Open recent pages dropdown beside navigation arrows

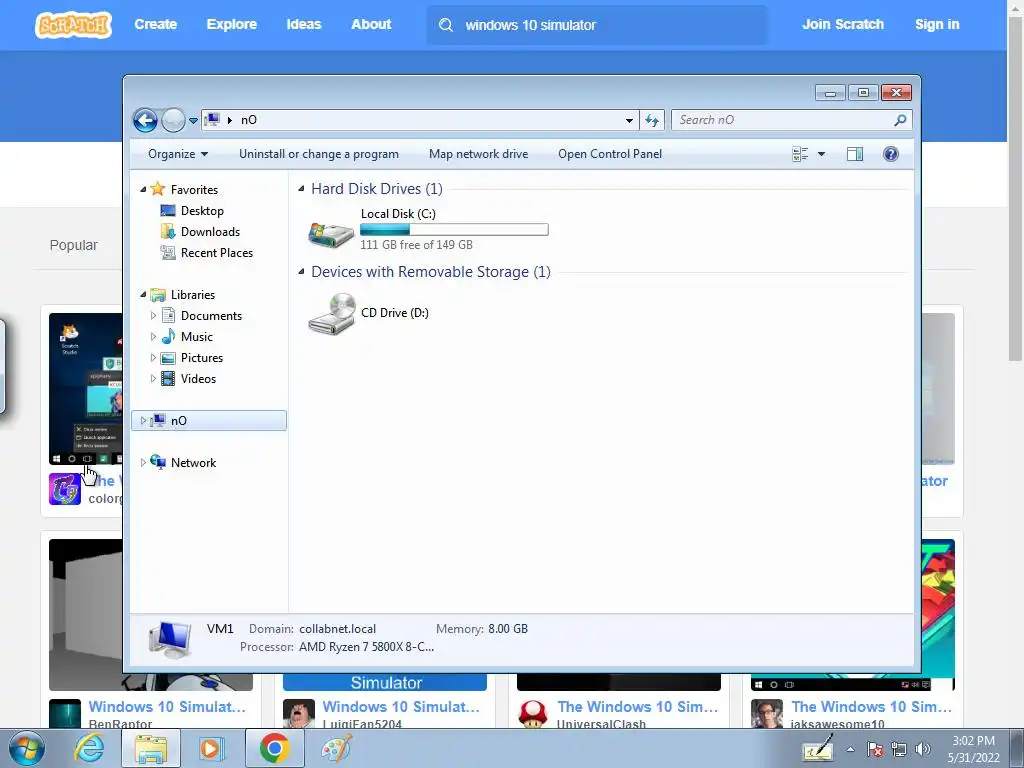[193, 121]
